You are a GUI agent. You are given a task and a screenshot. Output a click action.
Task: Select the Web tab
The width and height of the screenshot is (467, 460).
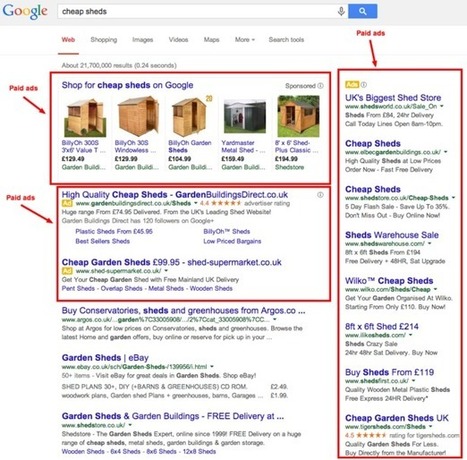(68, 40)
